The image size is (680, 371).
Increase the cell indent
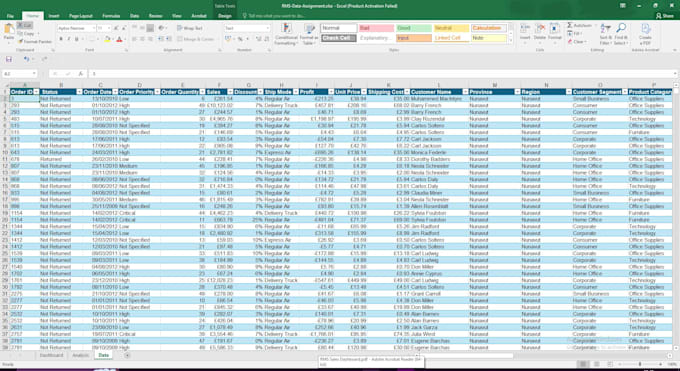tap(168, 39)
